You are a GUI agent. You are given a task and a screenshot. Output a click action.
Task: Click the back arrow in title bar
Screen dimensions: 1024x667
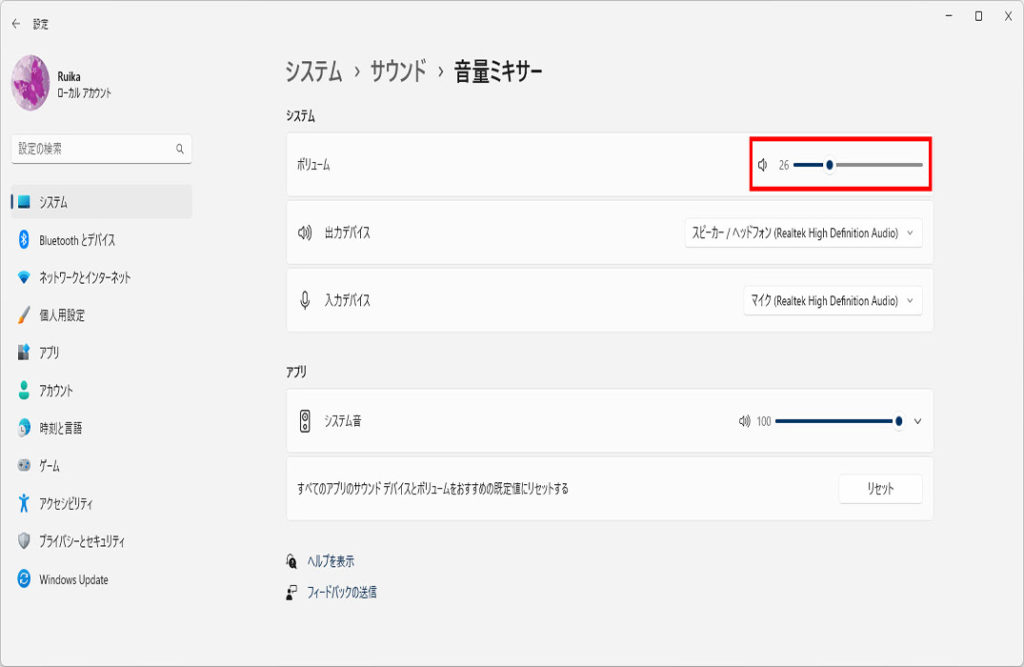click(16, 24)
